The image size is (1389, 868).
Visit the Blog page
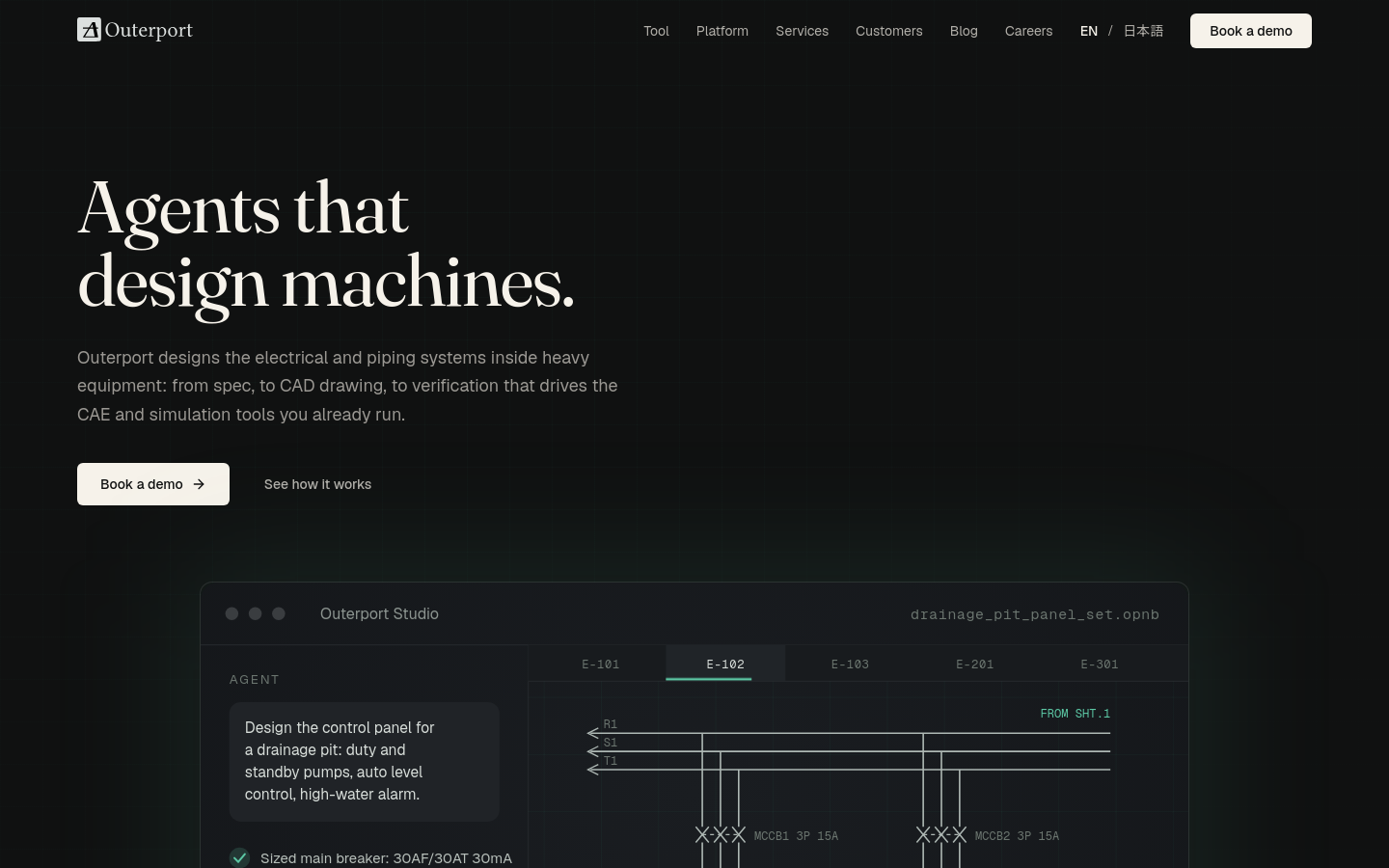point(964,31)
